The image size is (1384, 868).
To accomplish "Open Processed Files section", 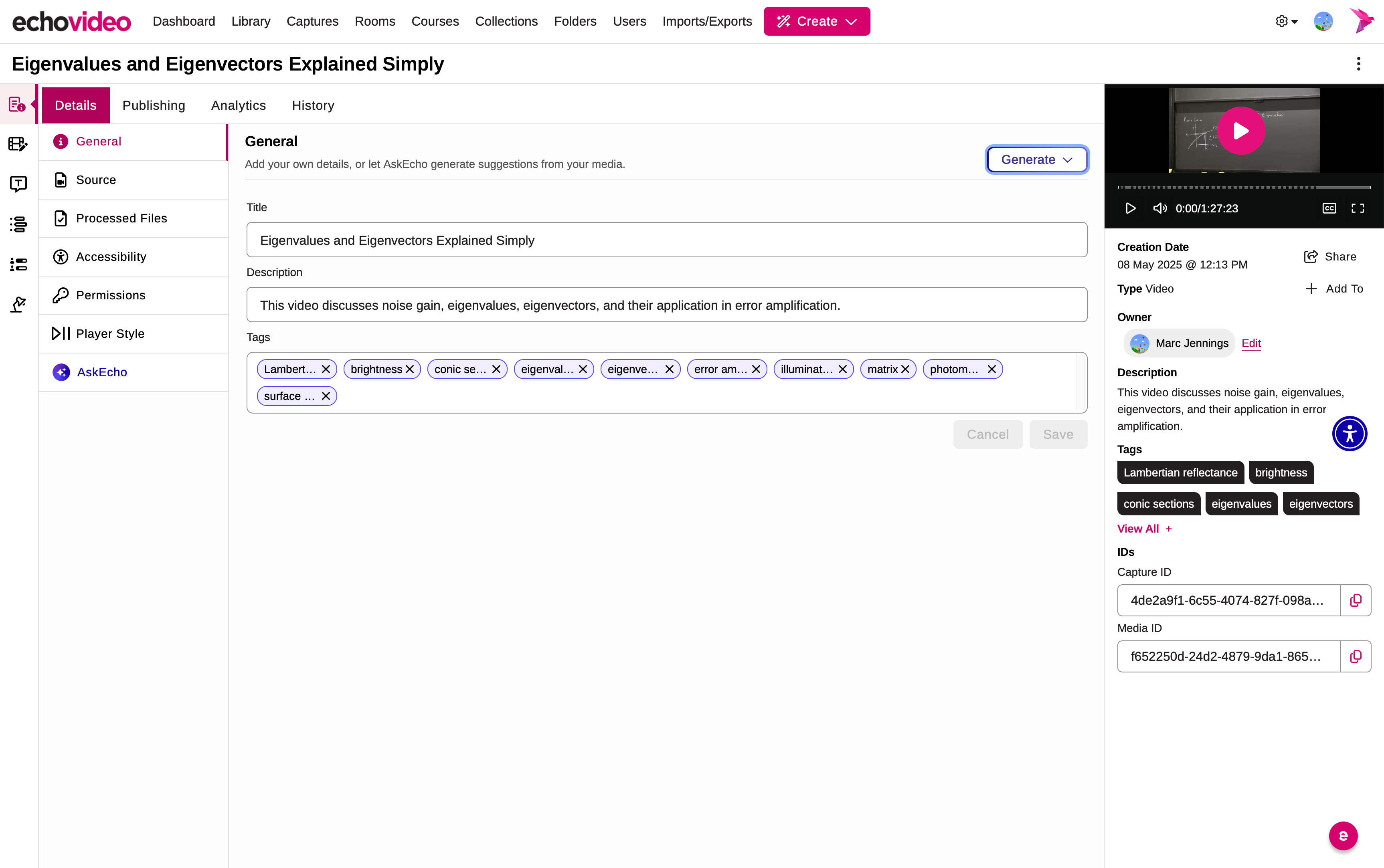I will pos(133,218).
